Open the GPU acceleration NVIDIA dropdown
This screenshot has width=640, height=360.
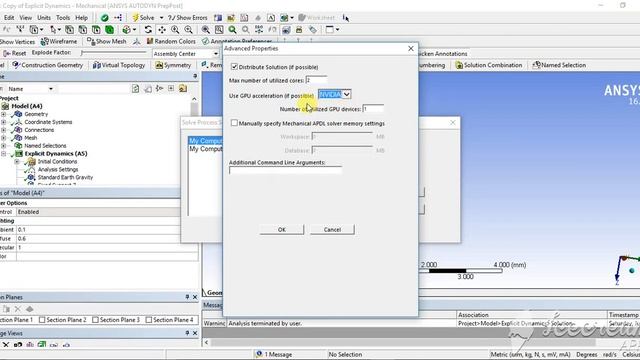click(x=346, y=95)
